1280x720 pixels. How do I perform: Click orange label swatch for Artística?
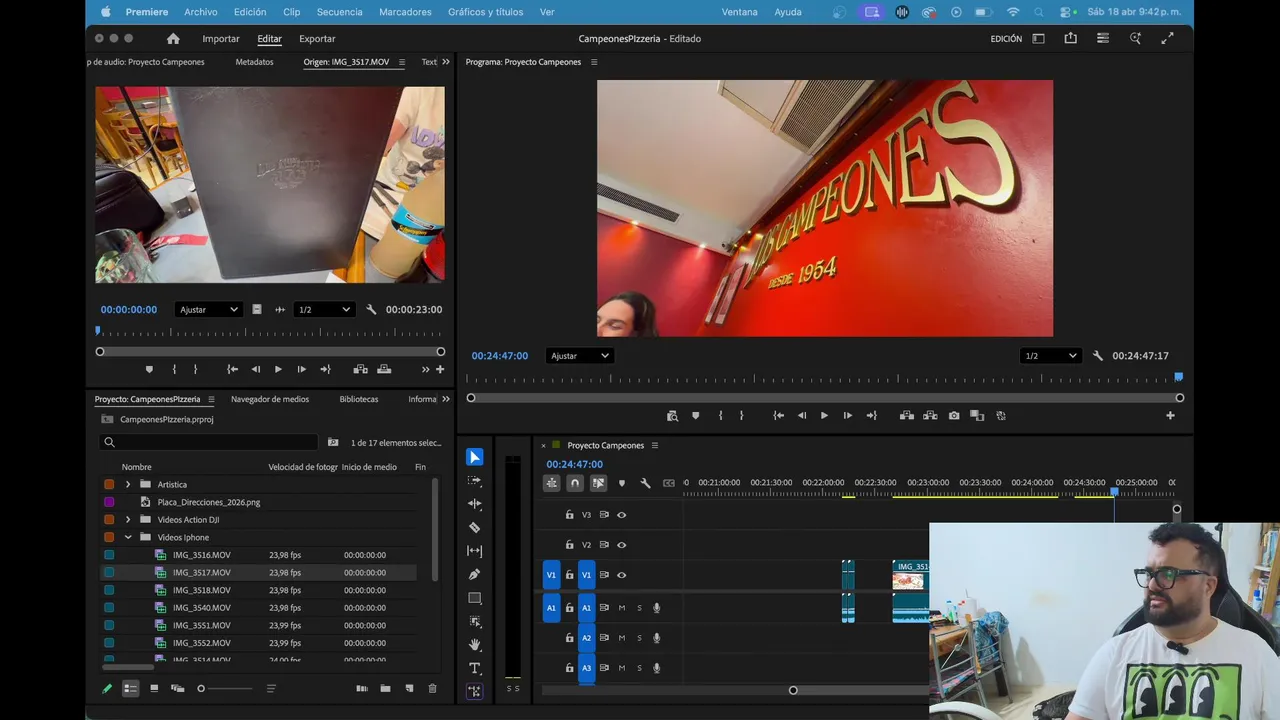coord(109,485)
